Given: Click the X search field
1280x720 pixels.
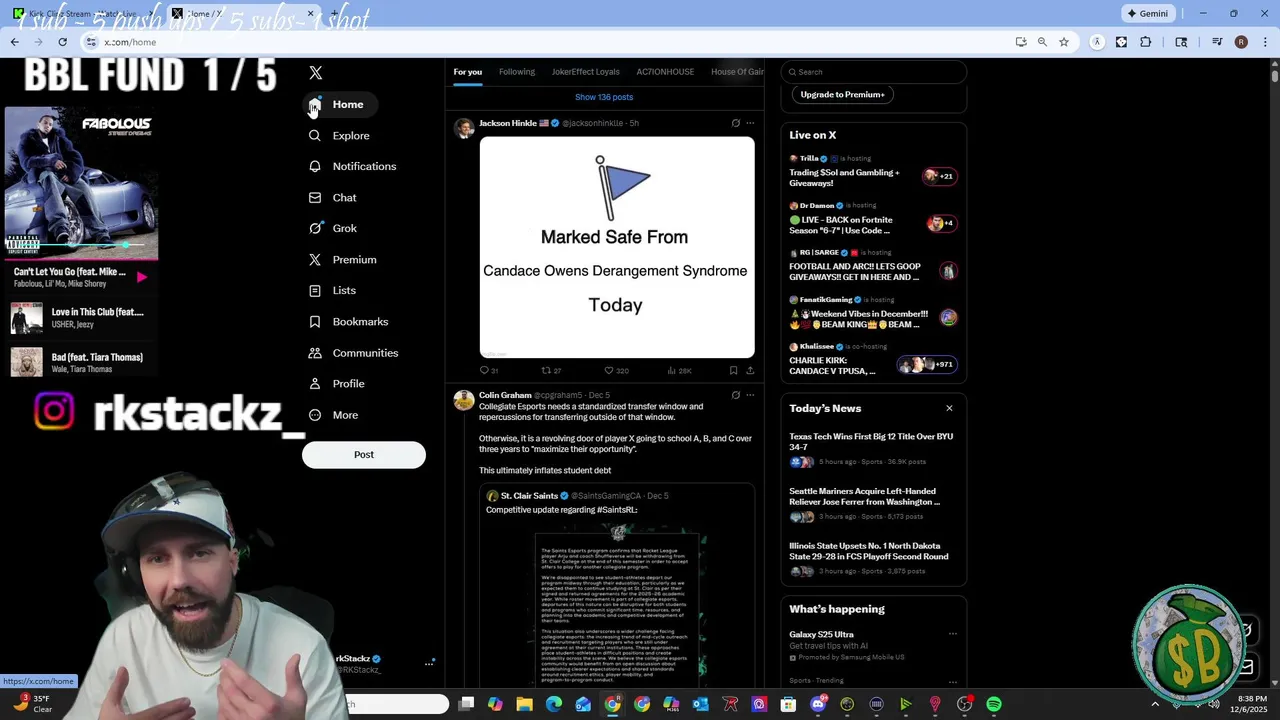Looking at the screenshot, I should [874, 72].
